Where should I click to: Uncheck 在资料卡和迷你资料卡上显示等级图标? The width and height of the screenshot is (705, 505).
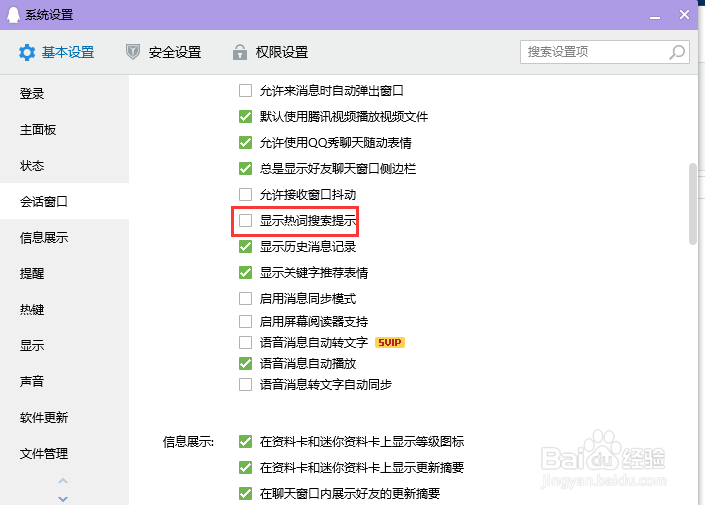pyautogui.click(x=245, y=442)
